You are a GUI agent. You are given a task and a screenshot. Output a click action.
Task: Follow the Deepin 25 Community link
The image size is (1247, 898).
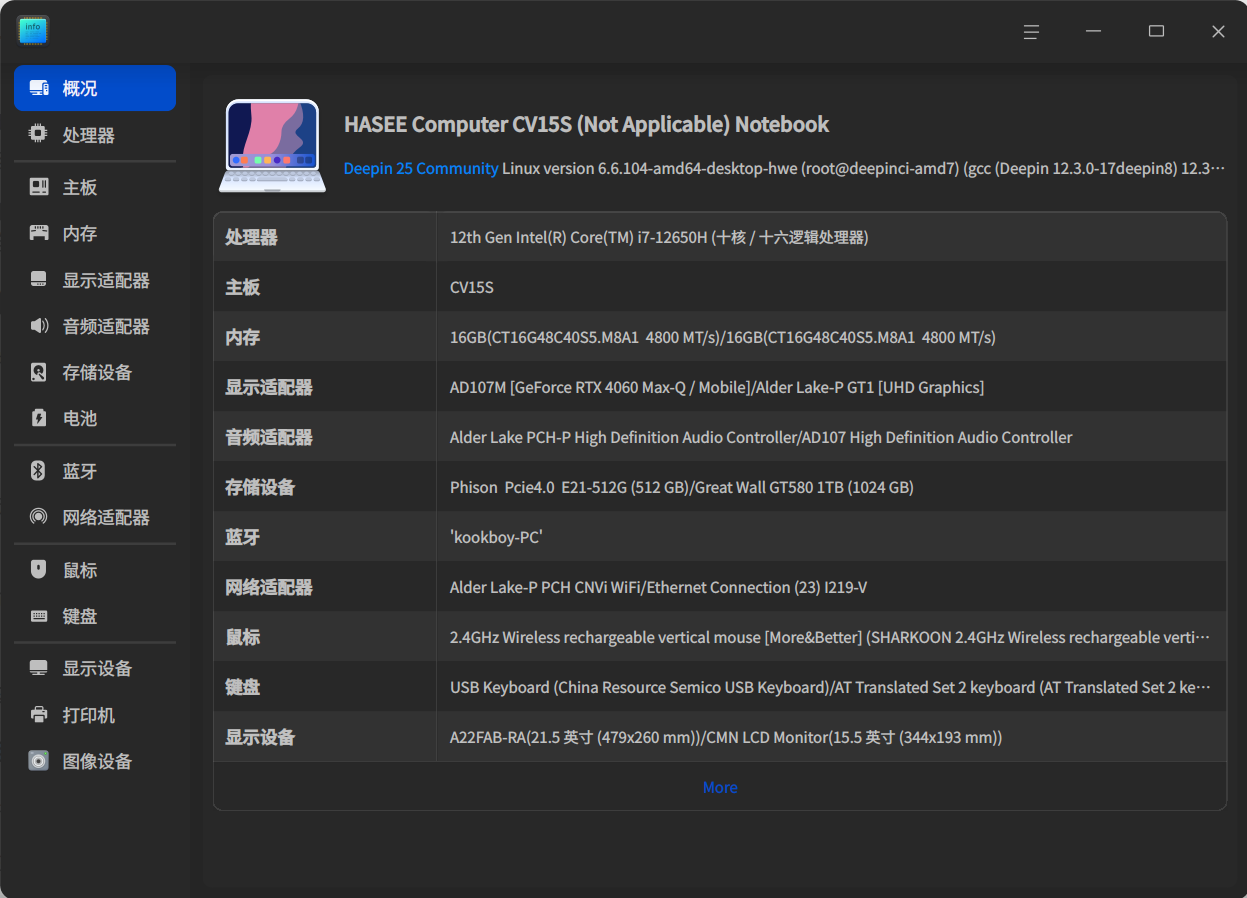pyautogui.click(x=421, y=168)
